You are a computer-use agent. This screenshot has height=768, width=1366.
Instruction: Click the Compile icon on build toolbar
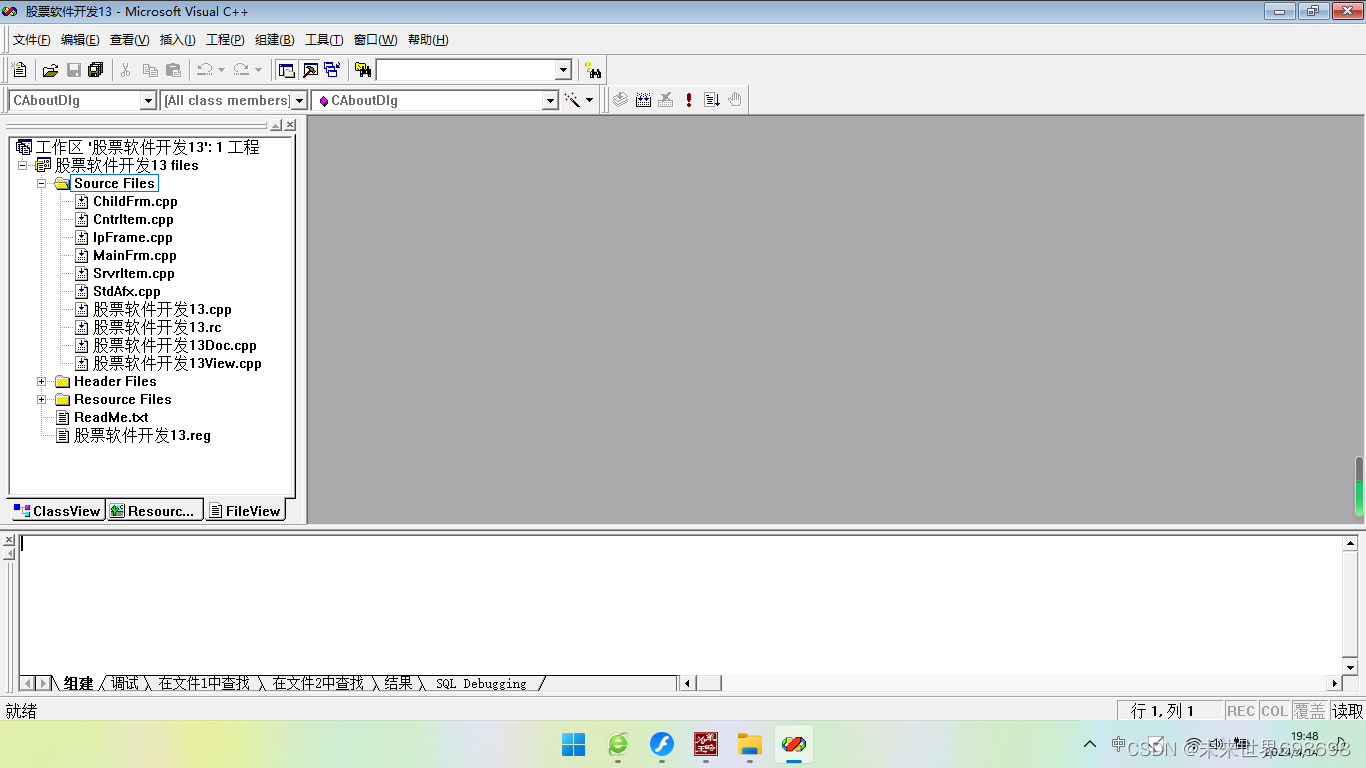[x=621, y=100]
